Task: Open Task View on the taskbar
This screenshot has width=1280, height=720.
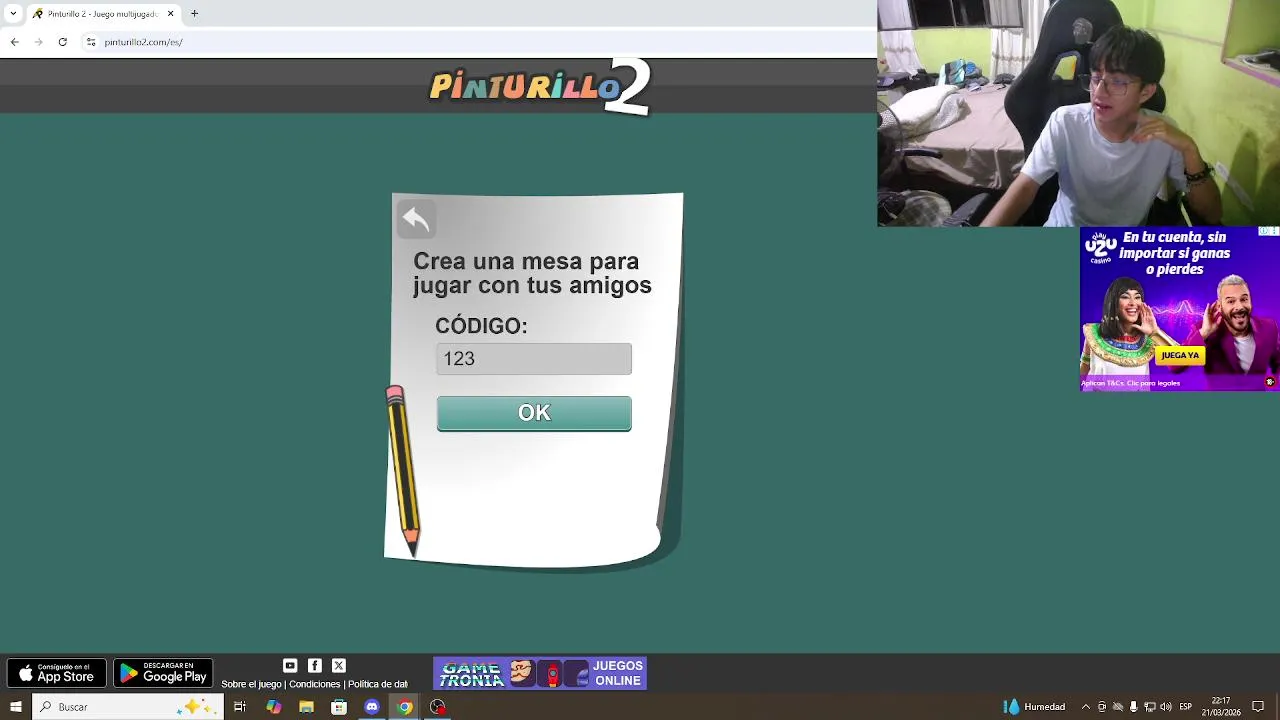Action: tap(240, 707)
